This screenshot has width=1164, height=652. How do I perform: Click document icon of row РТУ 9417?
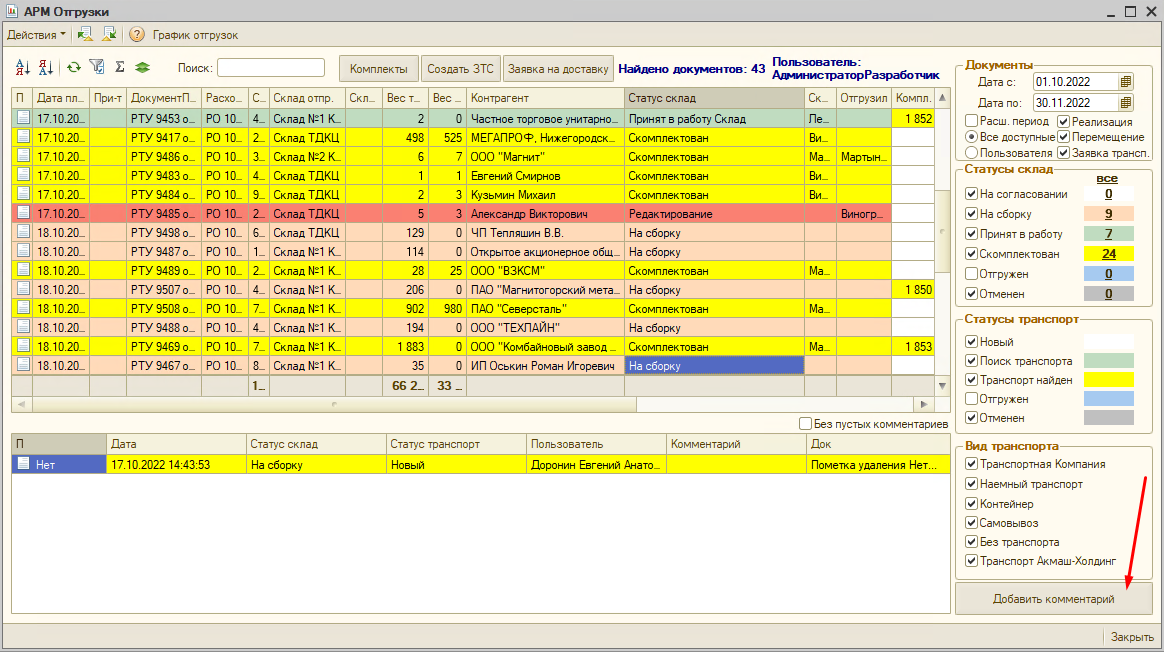pos(23,137)
